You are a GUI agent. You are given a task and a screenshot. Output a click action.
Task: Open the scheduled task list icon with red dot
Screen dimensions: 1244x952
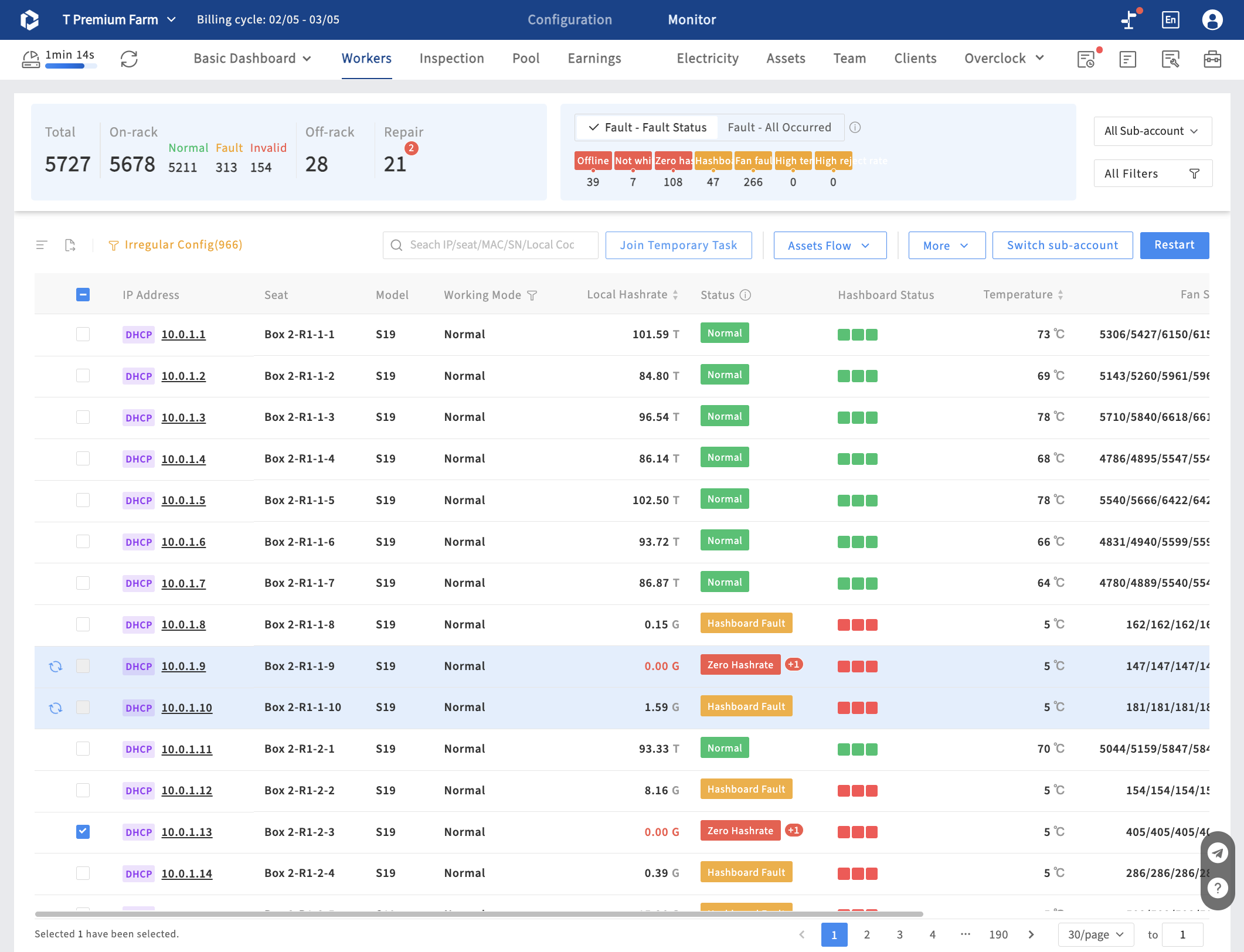(1086, 59)
